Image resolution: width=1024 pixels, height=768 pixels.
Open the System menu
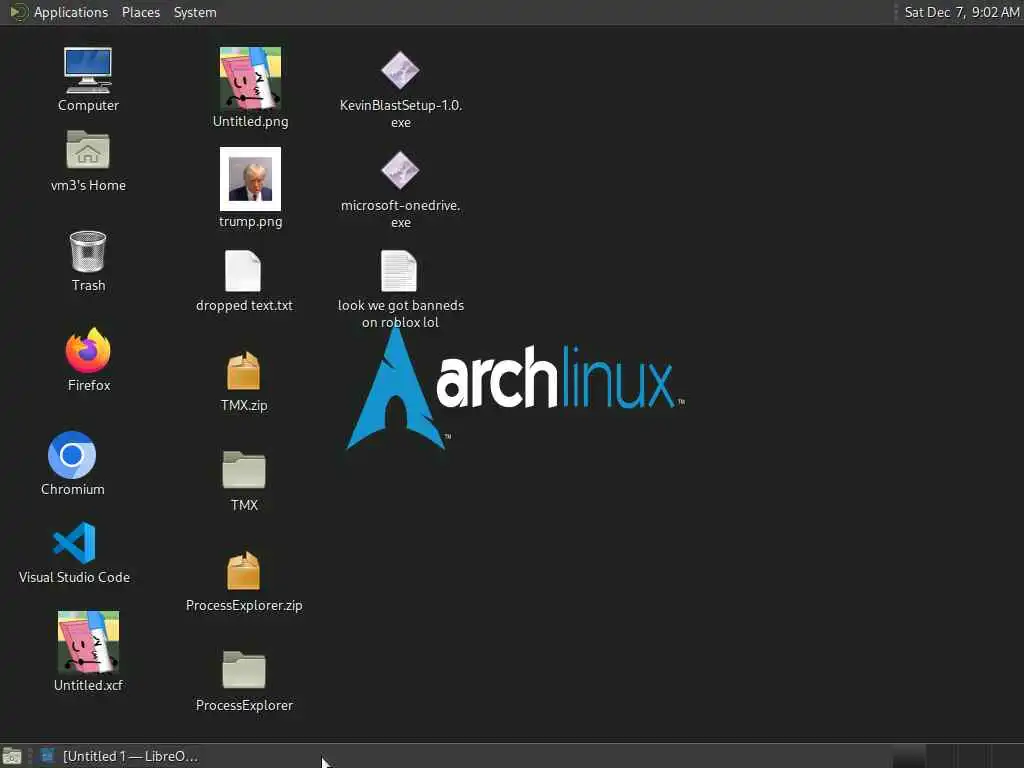pyautogui.click(x=195, y=12)
